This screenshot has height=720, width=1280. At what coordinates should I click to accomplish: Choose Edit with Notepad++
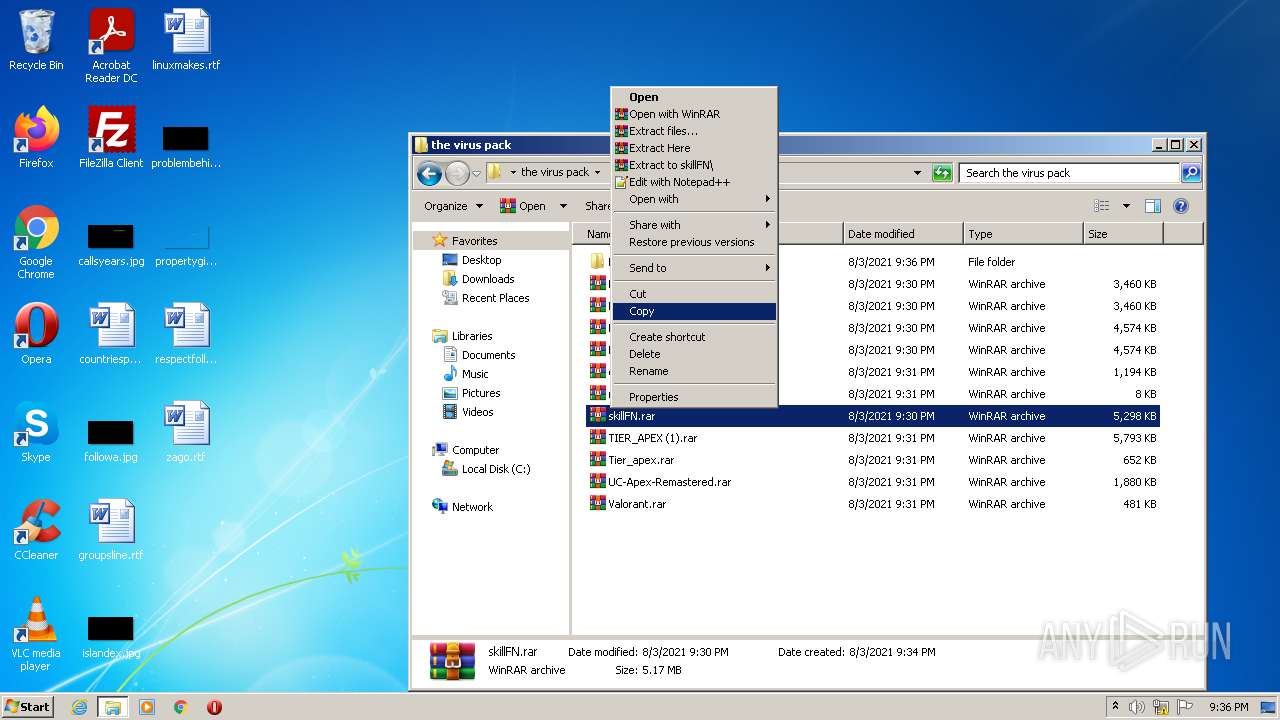pos(694,182)
